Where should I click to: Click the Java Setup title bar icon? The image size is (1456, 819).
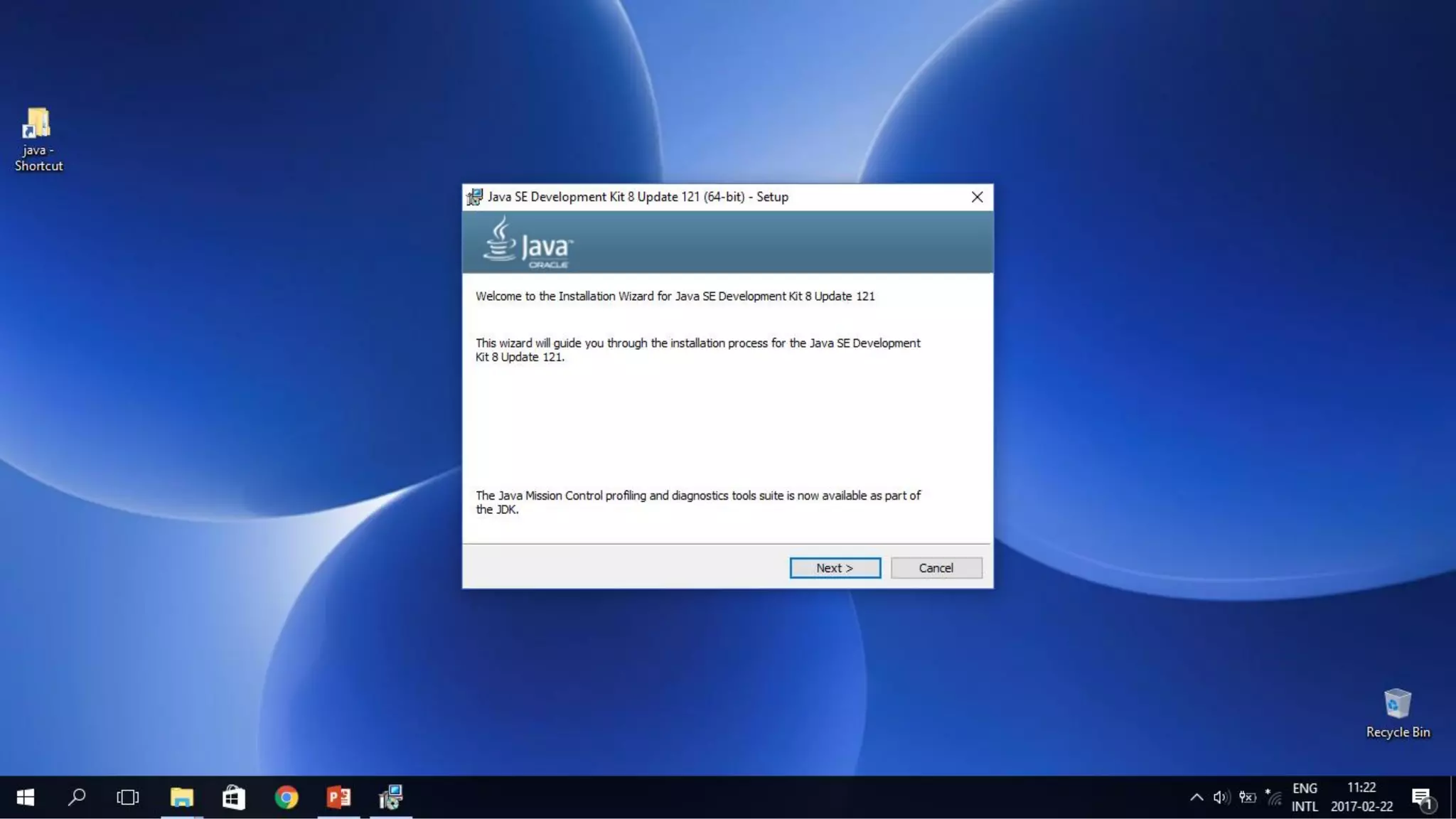[x=474, y=197]
